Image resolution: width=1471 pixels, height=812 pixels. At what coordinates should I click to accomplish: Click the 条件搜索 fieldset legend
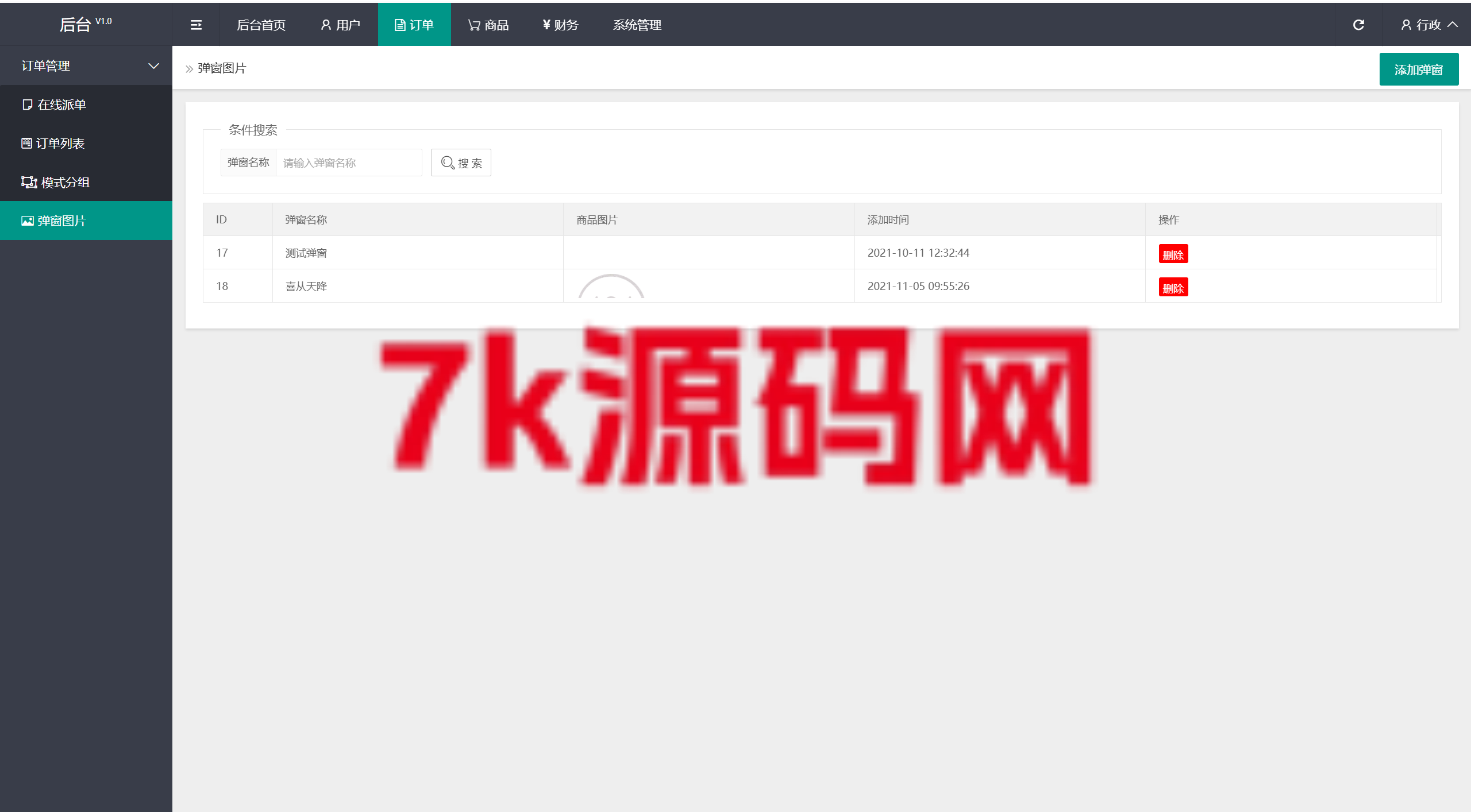(253, 130)
